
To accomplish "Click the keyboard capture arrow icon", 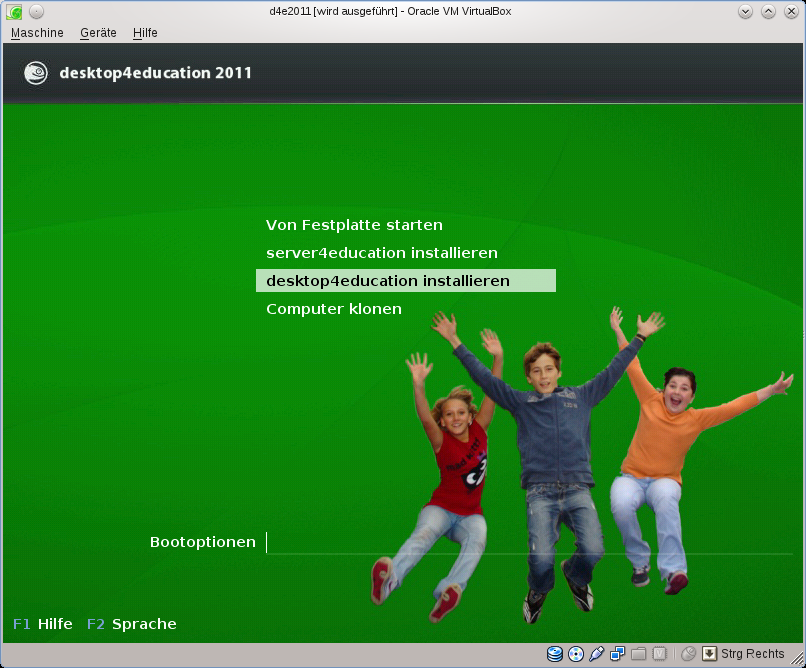I will click(x=709, y=654).
